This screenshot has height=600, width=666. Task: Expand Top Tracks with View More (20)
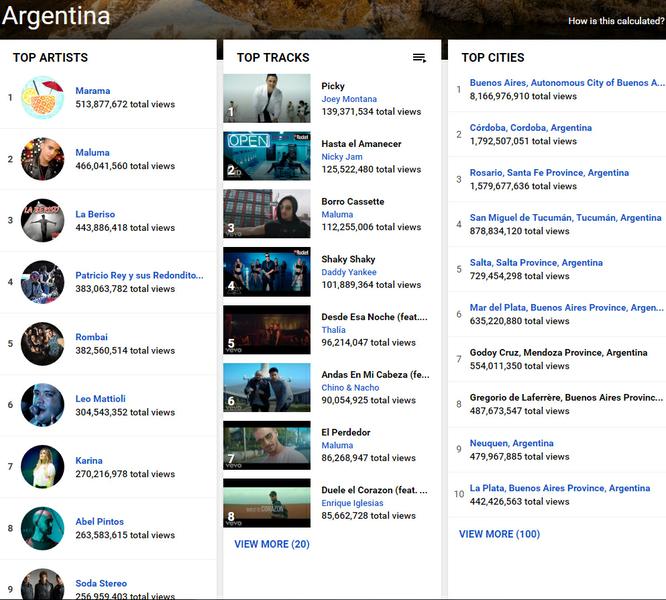tap(271, 545)
